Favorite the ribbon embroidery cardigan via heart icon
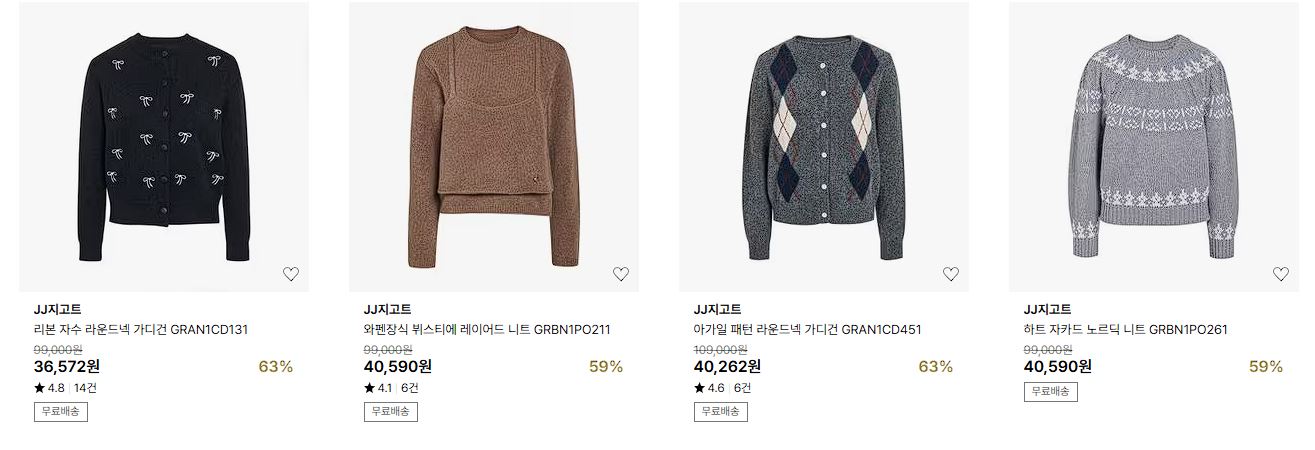 pos(290,274)
